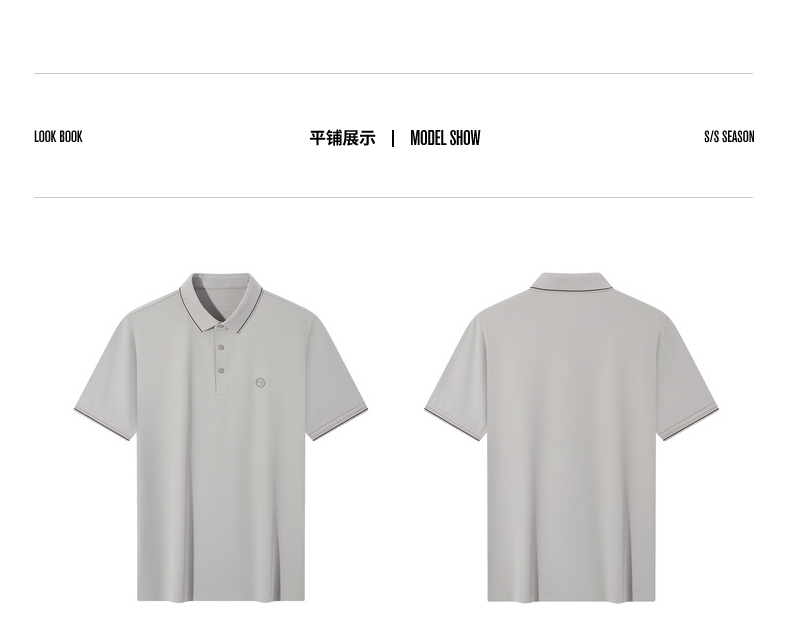Click the front view polo shirt image

221,437
